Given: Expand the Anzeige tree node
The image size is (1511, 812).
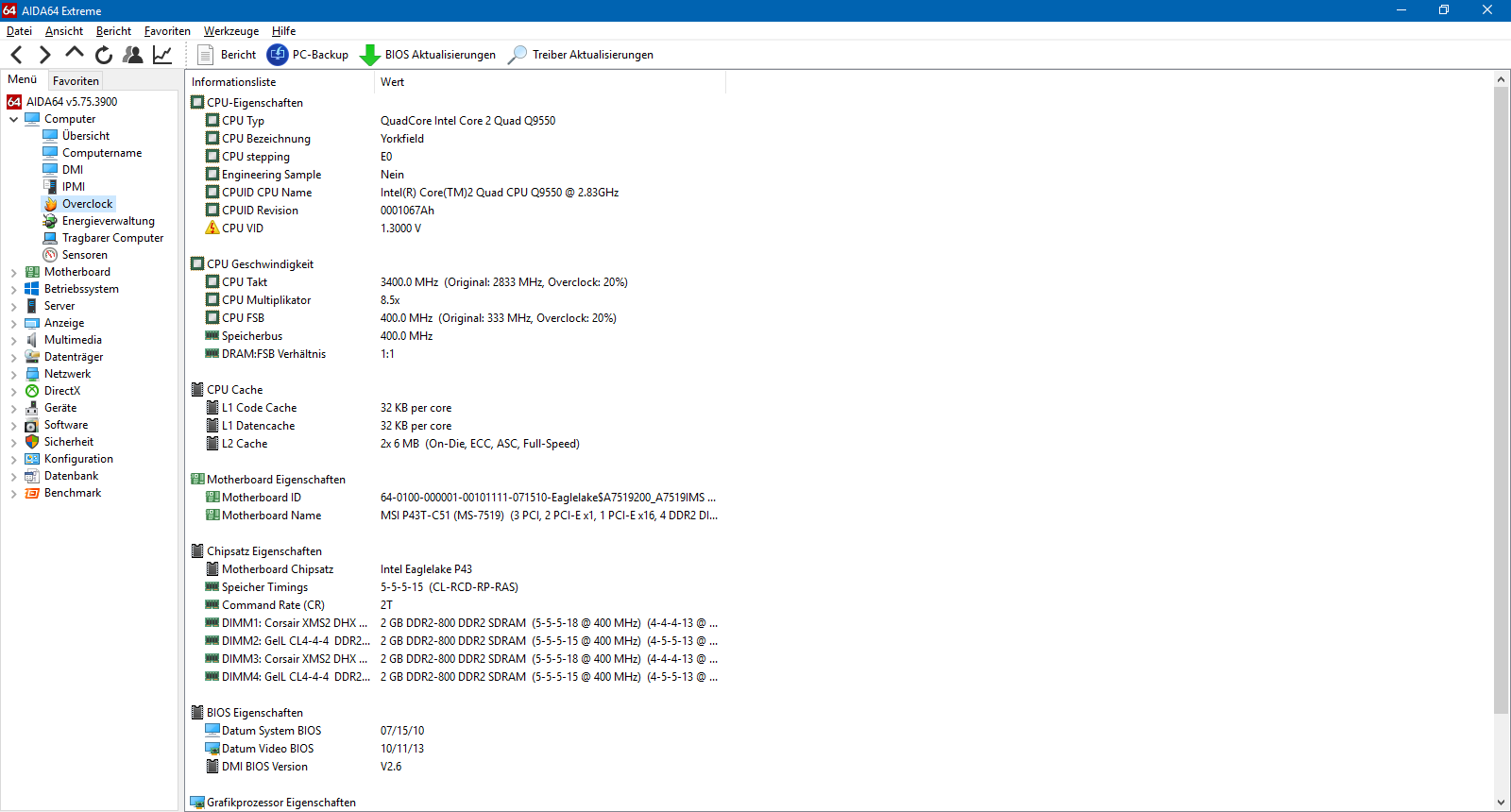Looking at the screenshot, I should (13, 323).
